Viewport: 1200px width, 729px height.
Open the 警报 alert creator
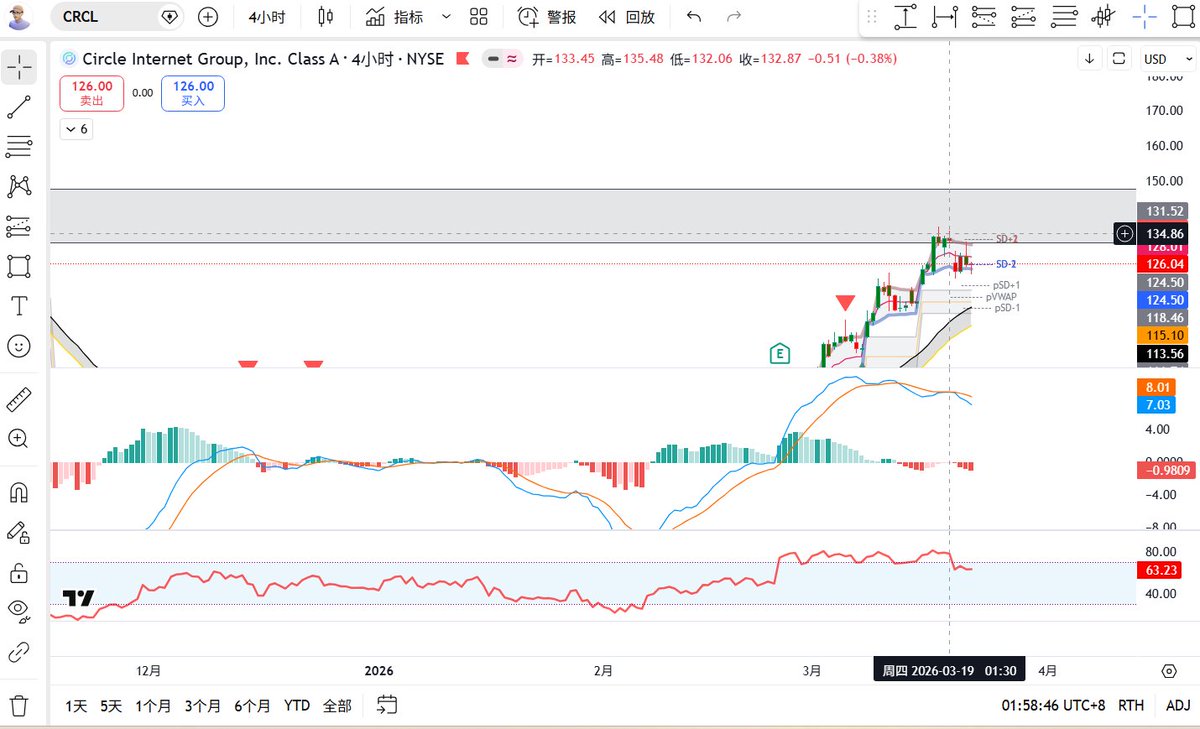[x=546, y=17]
